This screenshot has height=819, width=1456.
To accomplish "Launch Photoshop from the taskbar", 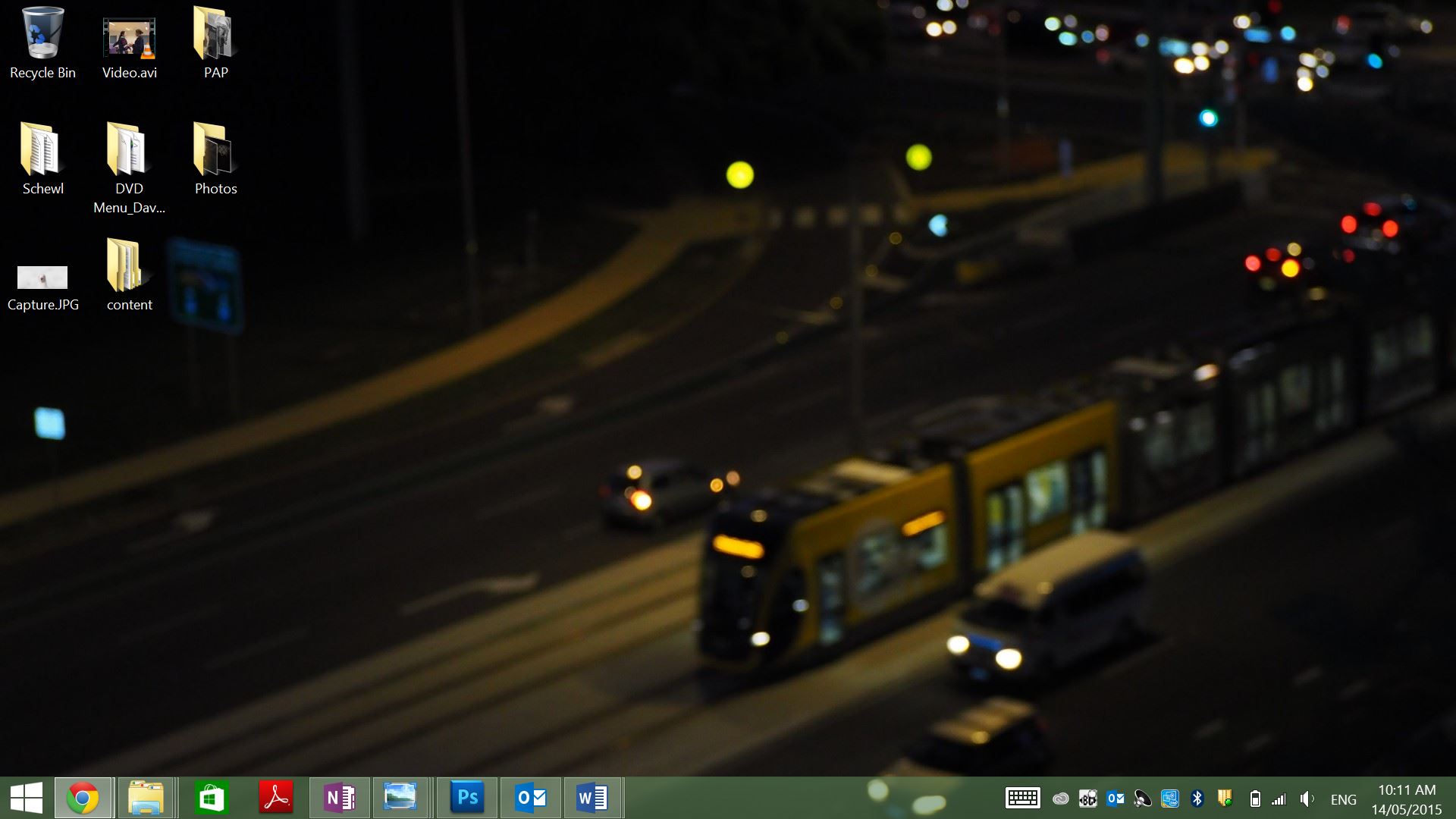I will coord(467,798).
